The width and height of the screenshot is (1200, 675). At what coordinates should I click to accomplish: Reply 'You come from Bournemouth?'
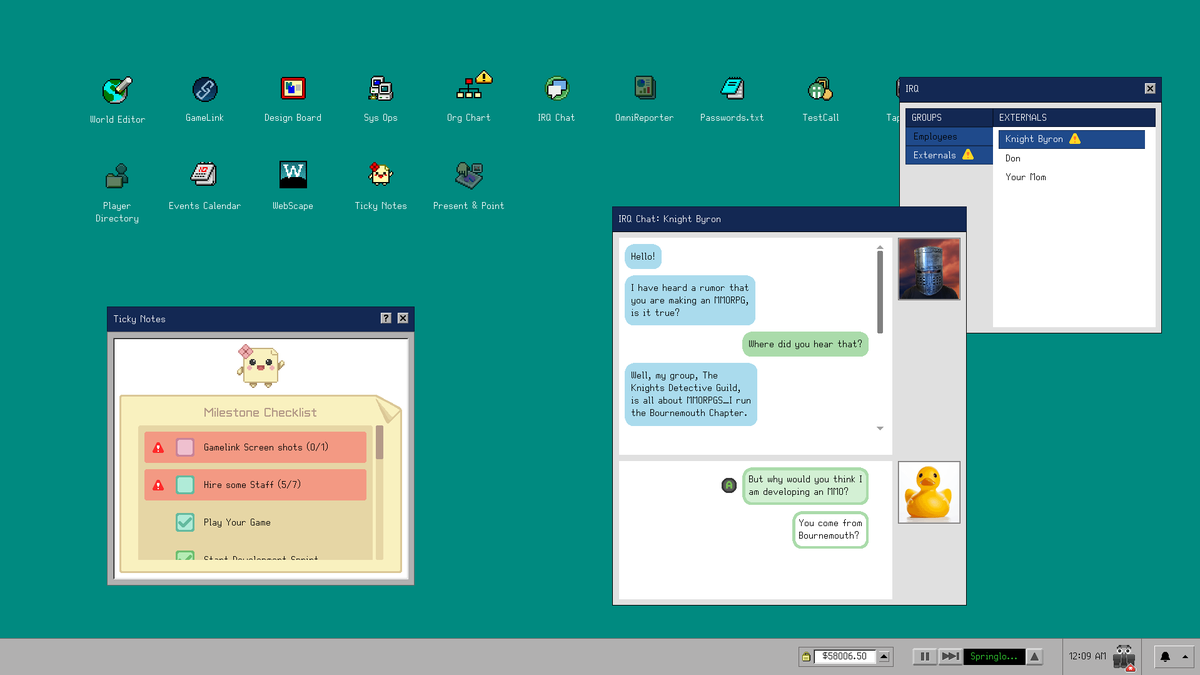[x=830, y=530]
